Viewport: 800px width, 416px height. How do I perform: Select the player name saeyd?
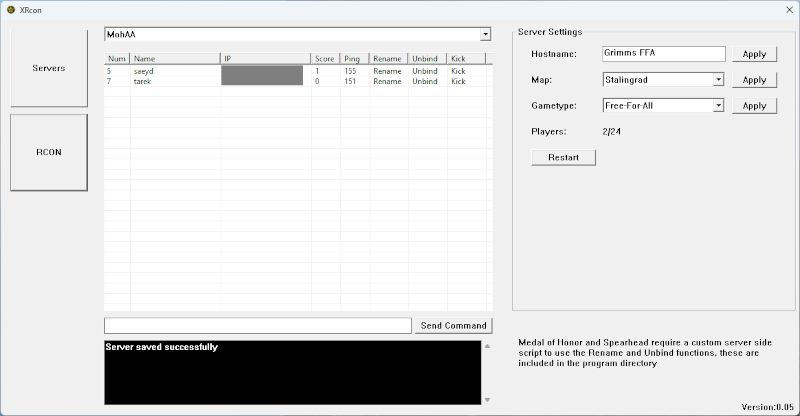[143, 71]
